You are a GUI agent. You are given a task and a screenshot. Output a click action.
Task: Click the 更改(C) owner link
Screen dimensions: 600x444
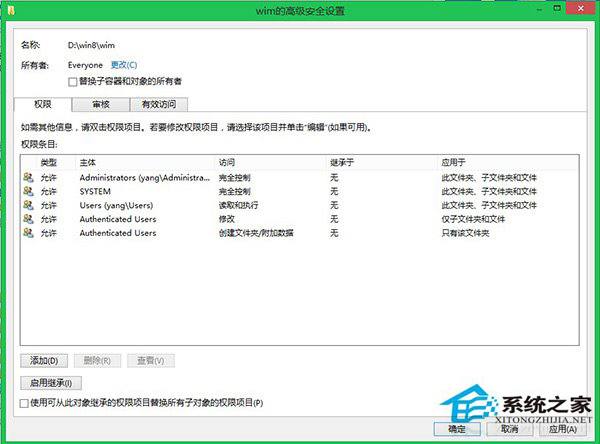coord(124,65)
